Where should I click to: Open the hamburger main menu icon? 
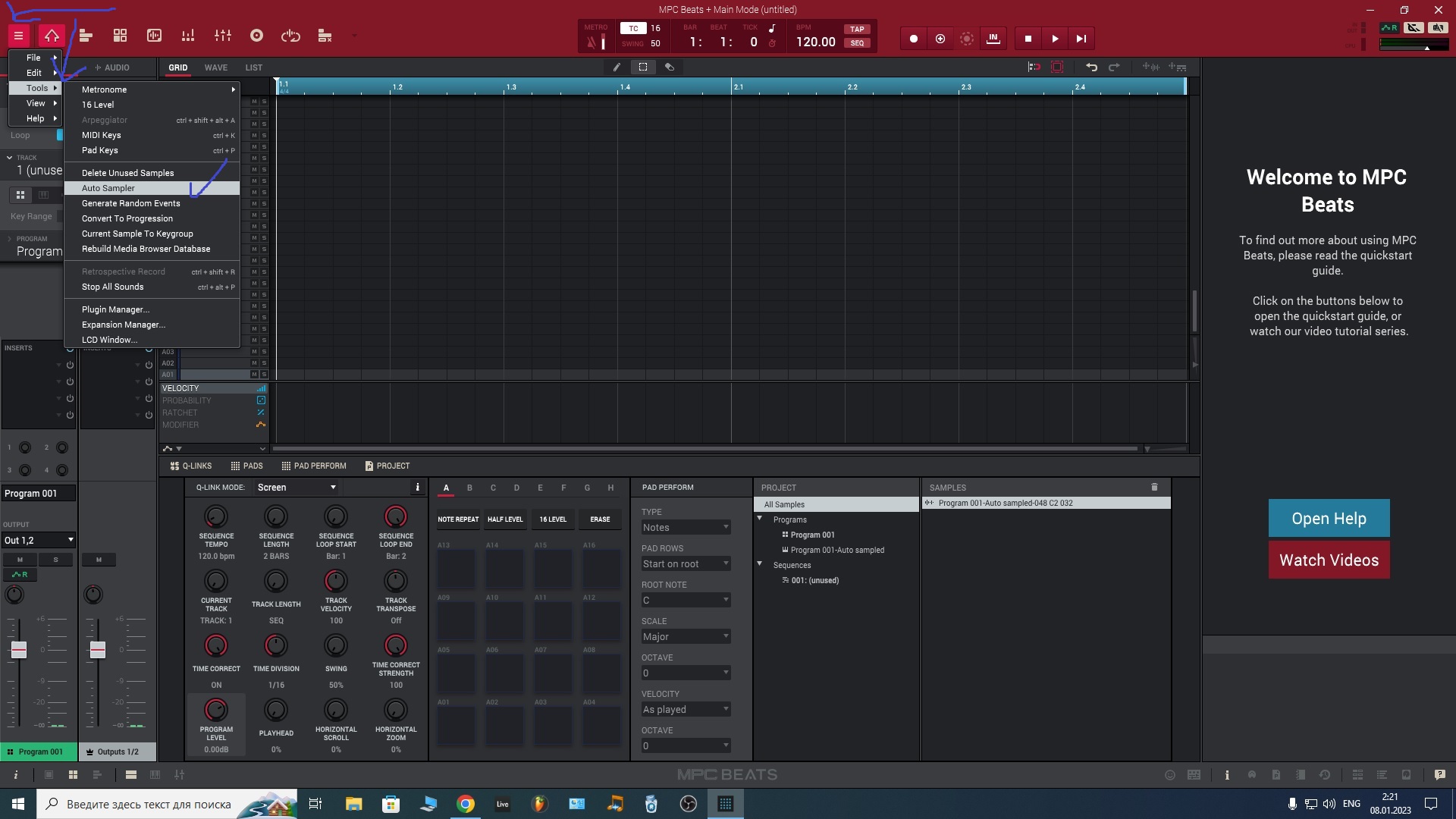pyautogui.click(x=18, y=36)
